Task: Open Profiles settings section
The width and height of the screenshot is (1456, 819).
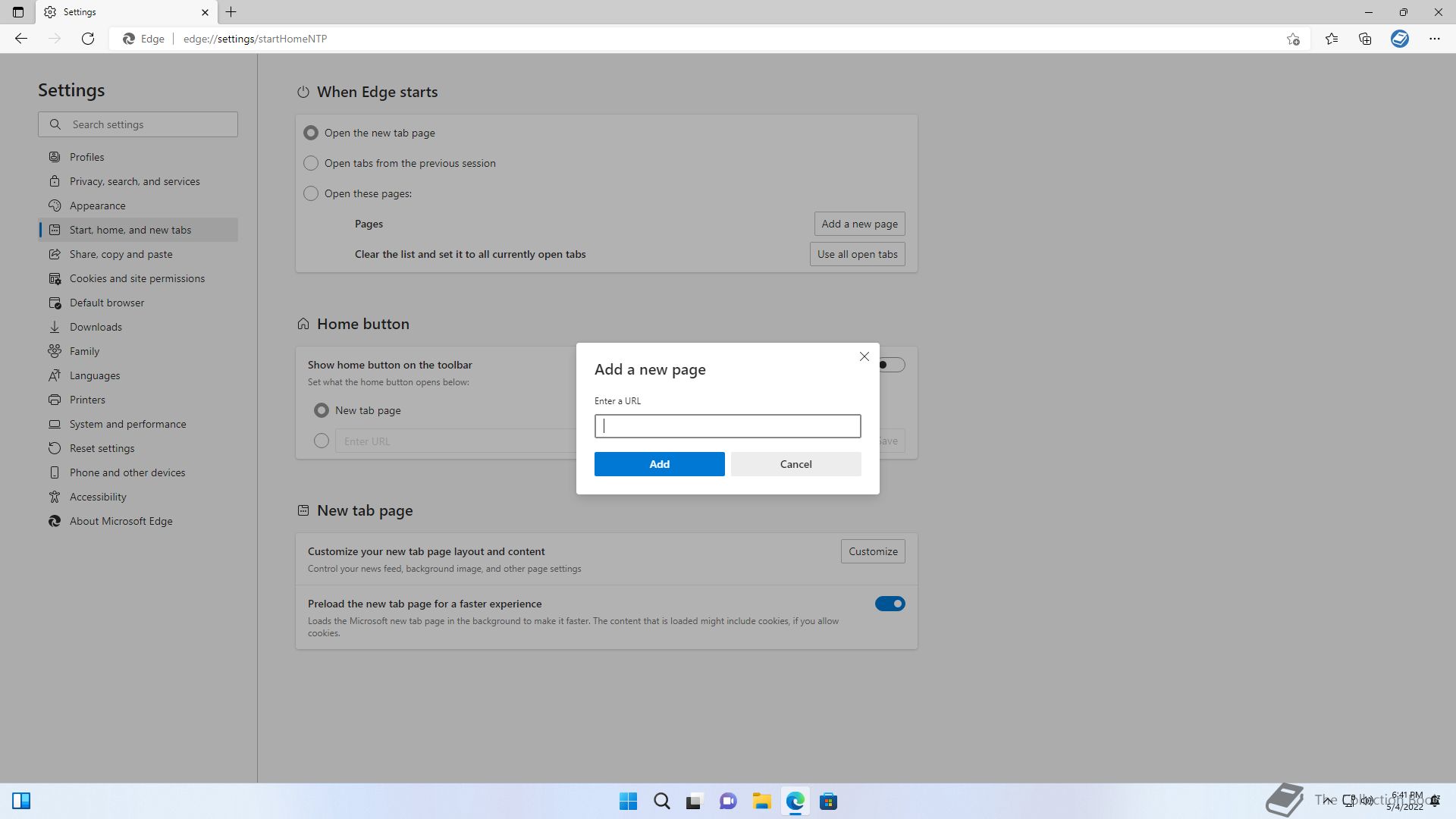Action: pyautogui.click(x=138, y=157)
